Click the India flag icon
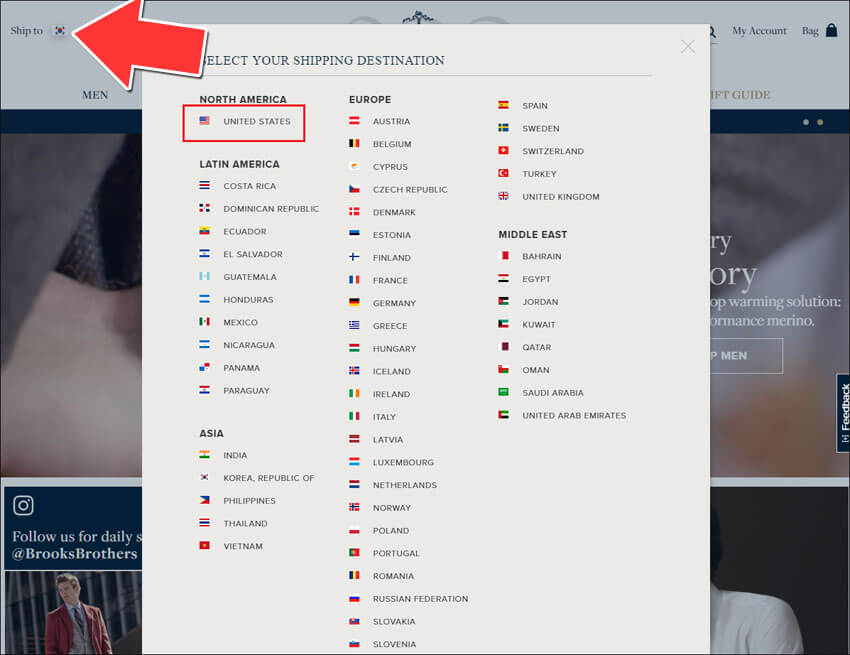 coord(204,455)
